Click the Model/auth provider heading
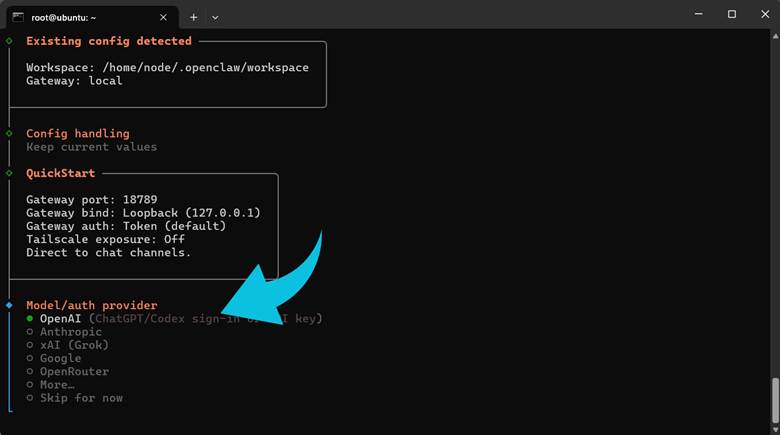780x435 pixels. click(x=92, y=305)
